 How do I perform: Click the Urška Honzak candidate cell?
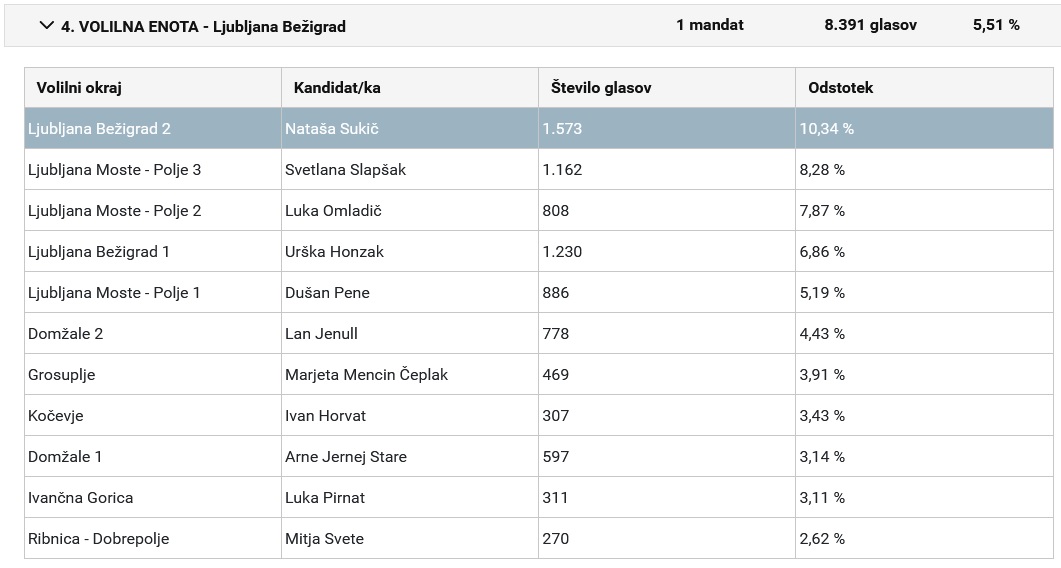[334, 252]
